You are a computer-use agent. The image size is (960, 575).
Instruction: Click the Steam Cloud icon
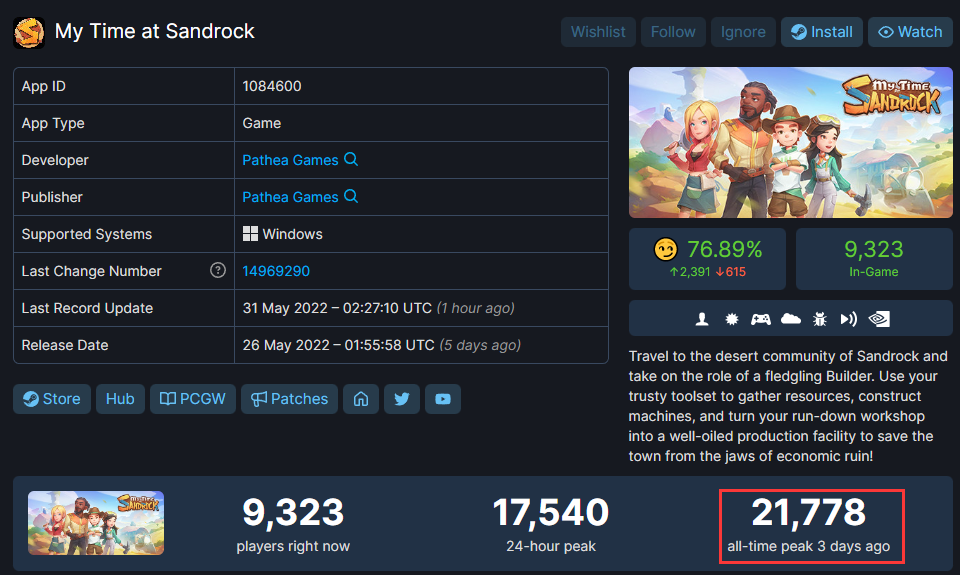click(x=790, y=318)
